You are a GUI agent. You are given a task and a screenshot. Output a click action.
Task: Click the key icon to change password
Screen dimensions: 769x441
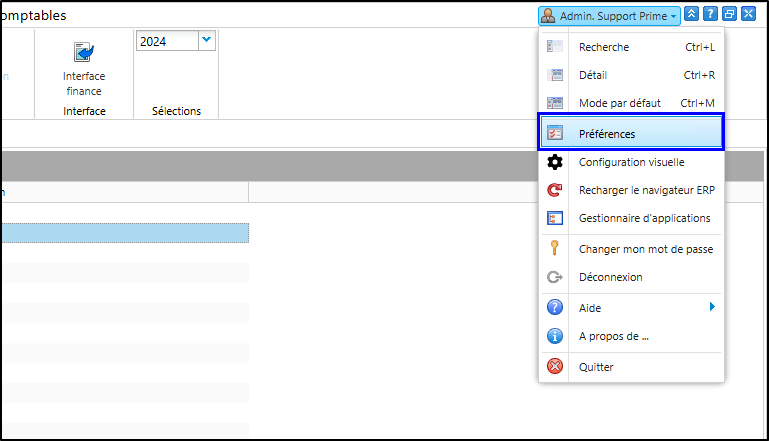[x=555, y=248]
